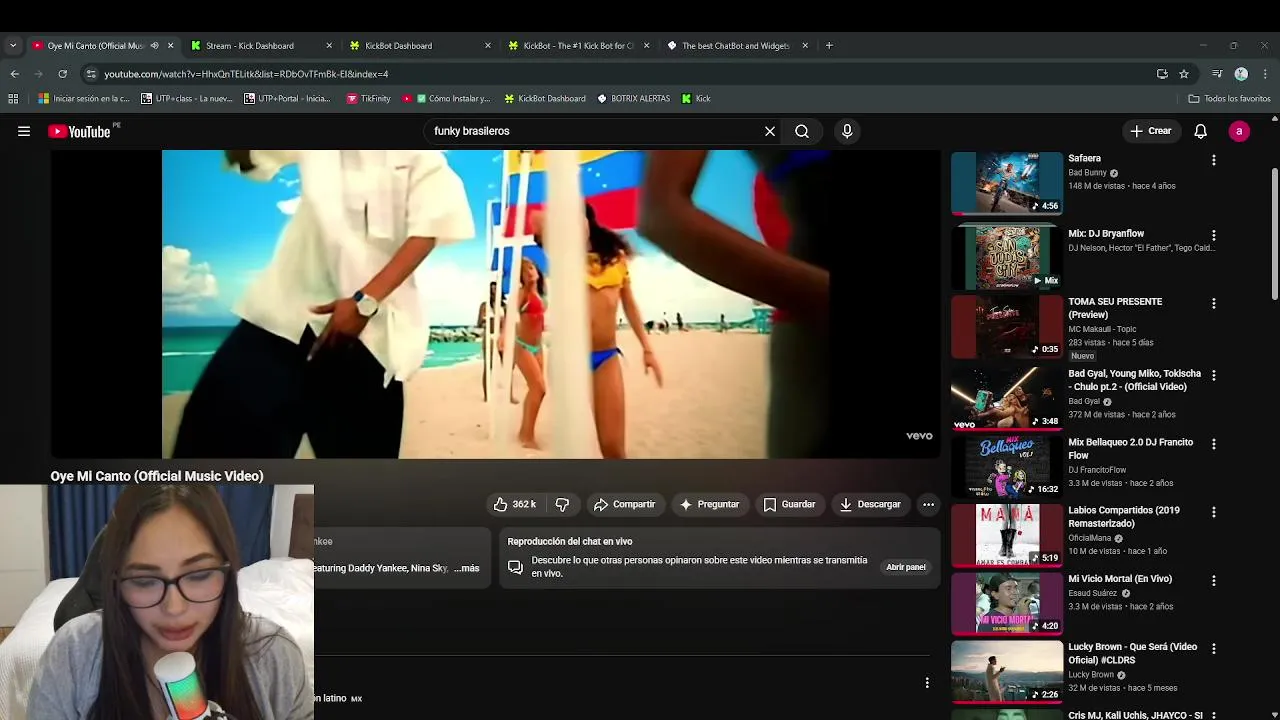This screenshot has height=720, width=1280.
Task: Open Mix DJ Bryanflow thumbnail
Action: [1006, 258]
